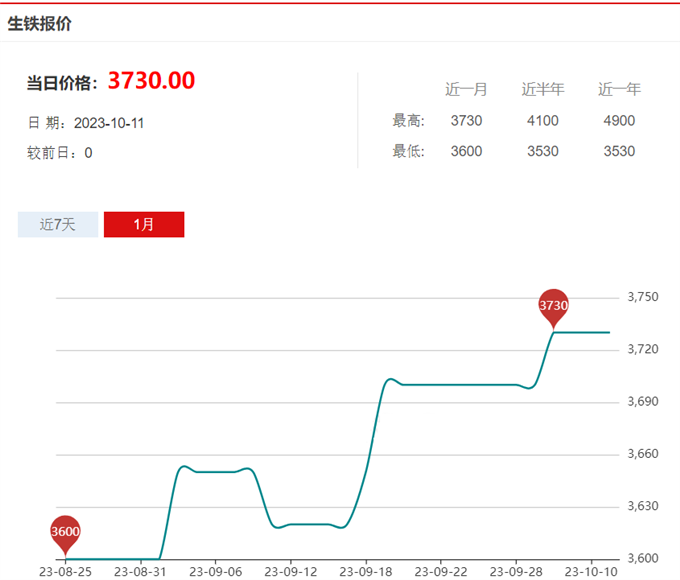680x580 pixels.
Task: Click the 近半年 column header
Action: (543, 89)
